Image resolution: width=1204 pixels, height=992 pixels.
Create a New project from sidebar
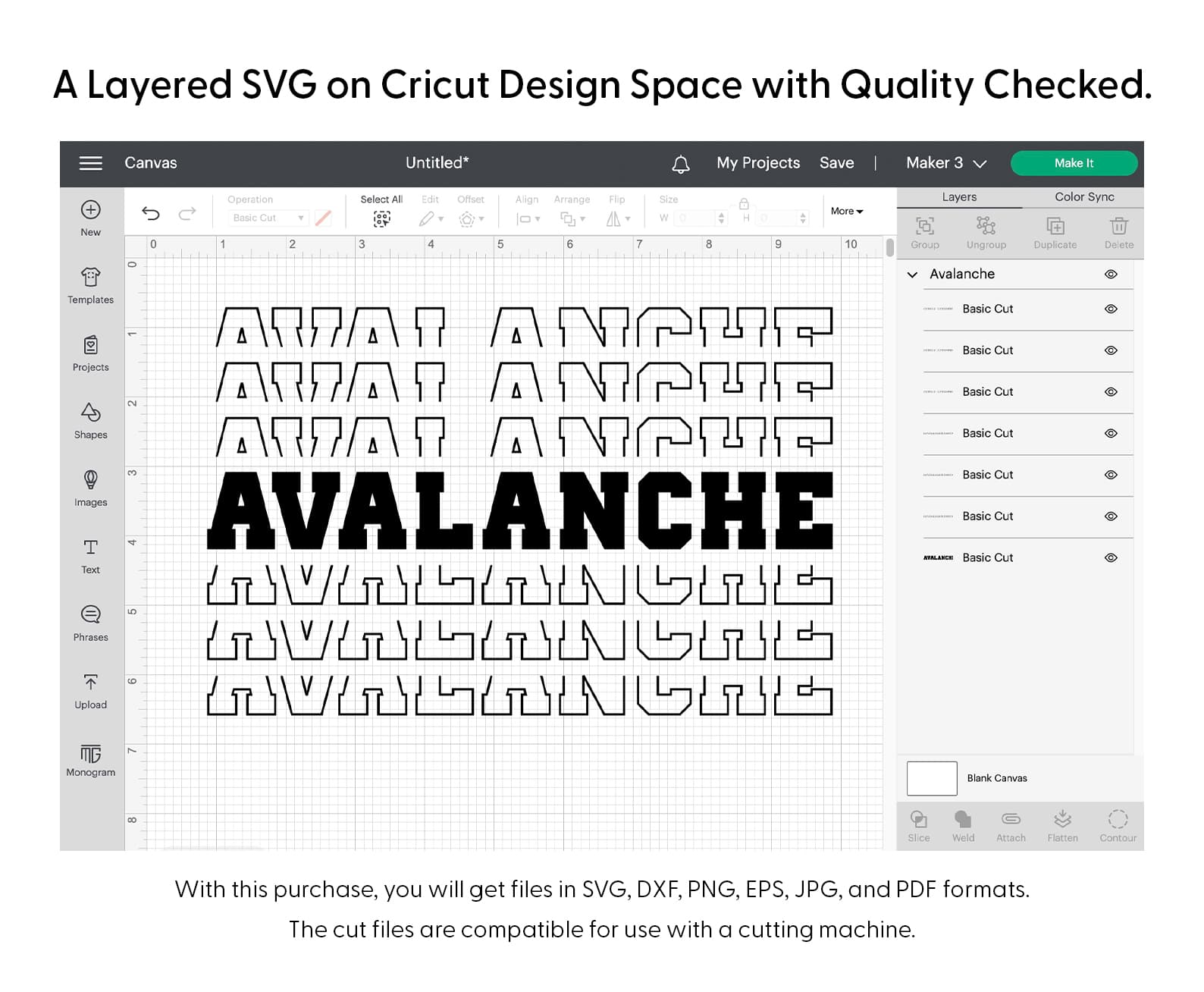[90, 218]
